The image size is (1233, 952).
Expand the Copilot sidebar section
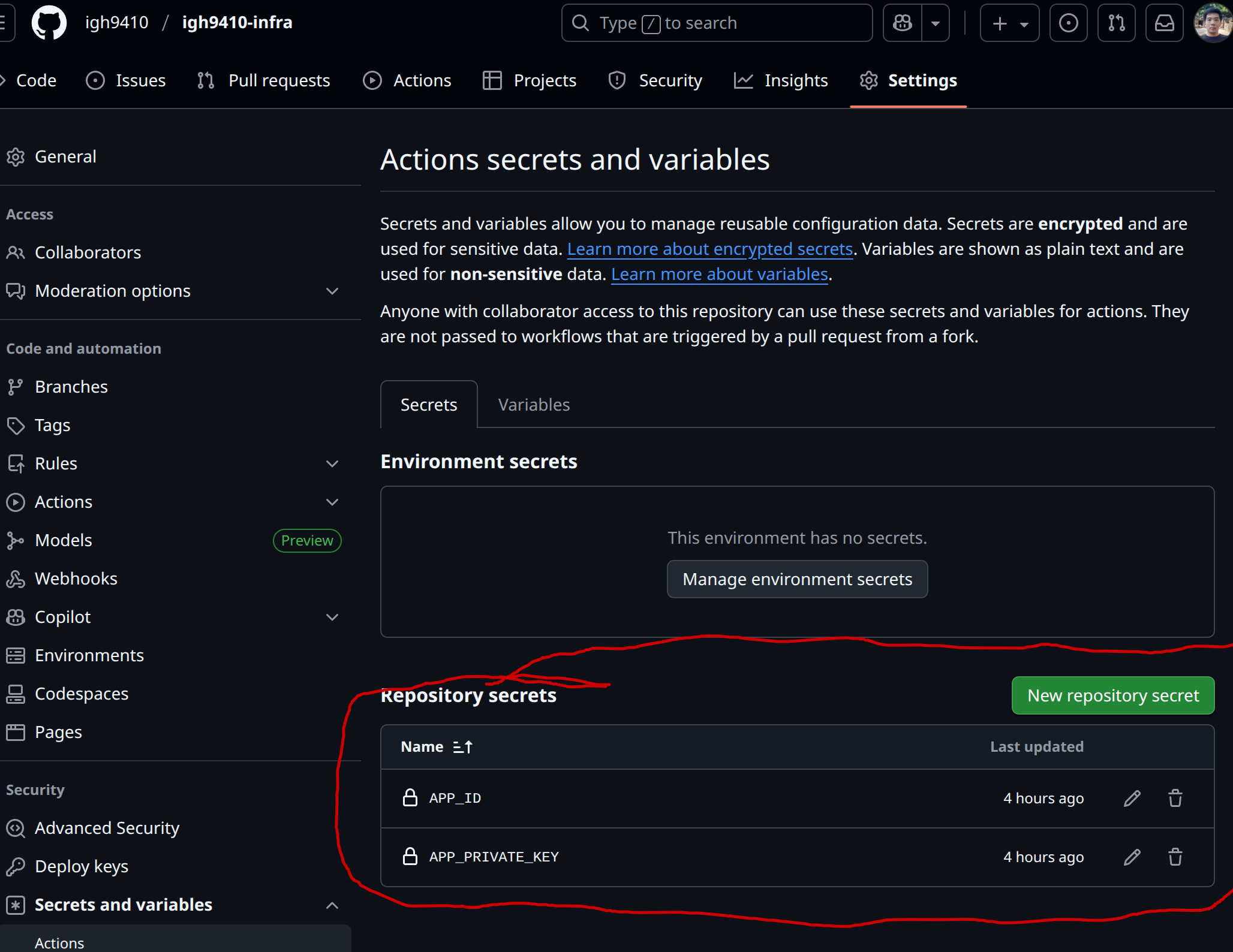(x=332, y=617)
